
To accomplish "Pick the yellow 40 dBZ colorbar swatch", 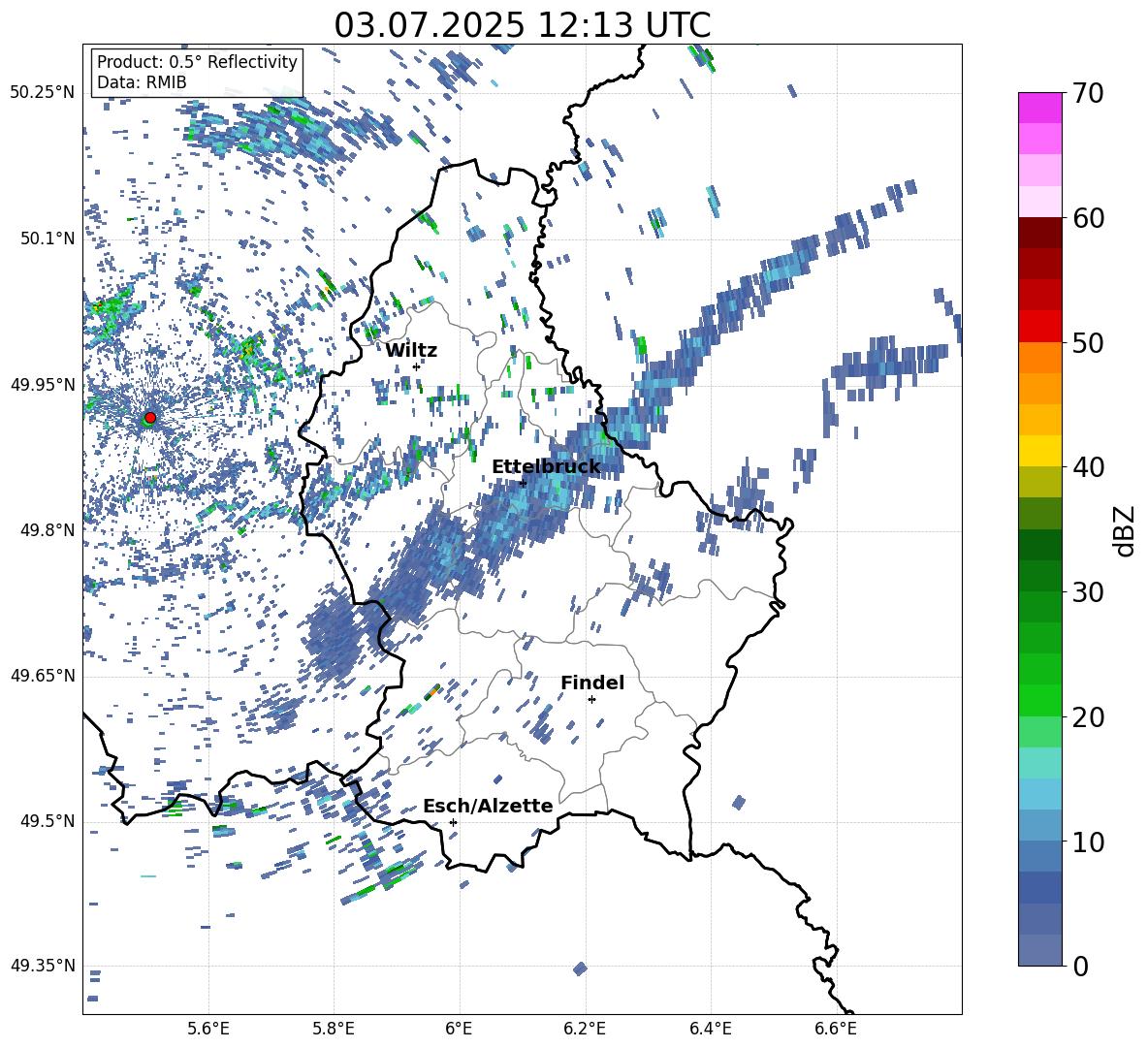I will pos(1039,451).
